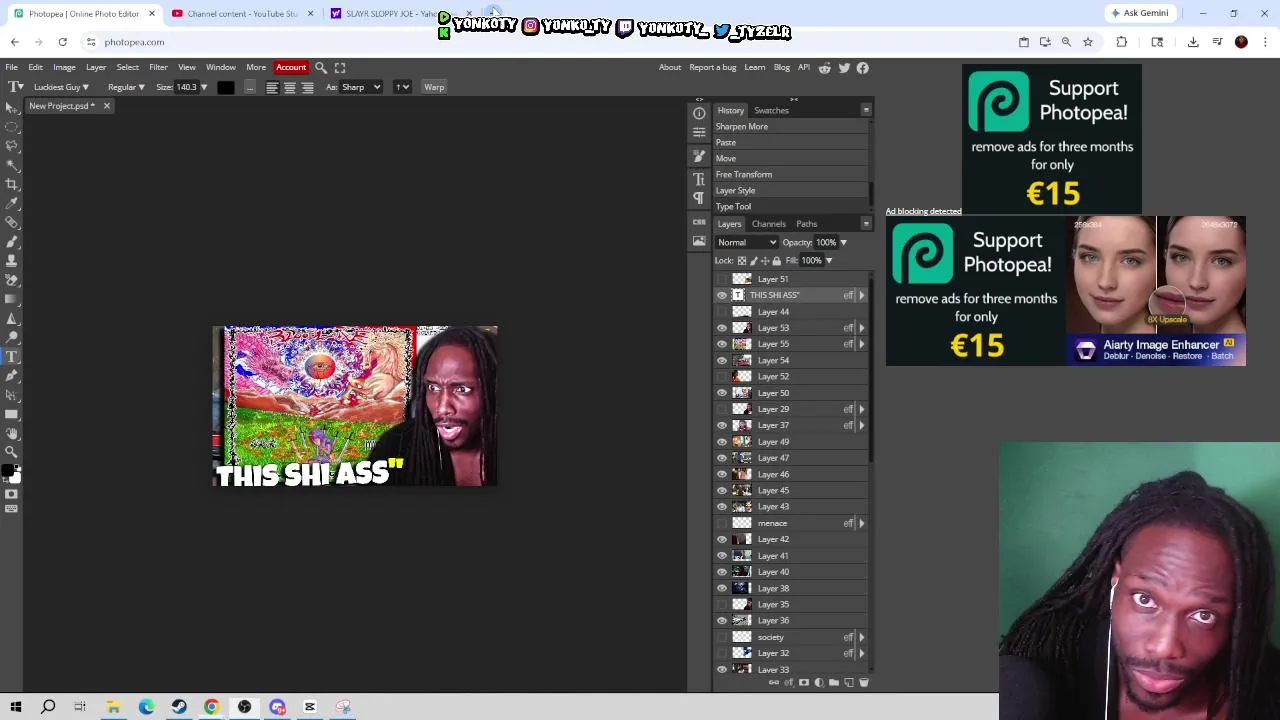The image size is (1280, 720).
Task: Hide Layer 53 using its eye icon
Action: 722,328
